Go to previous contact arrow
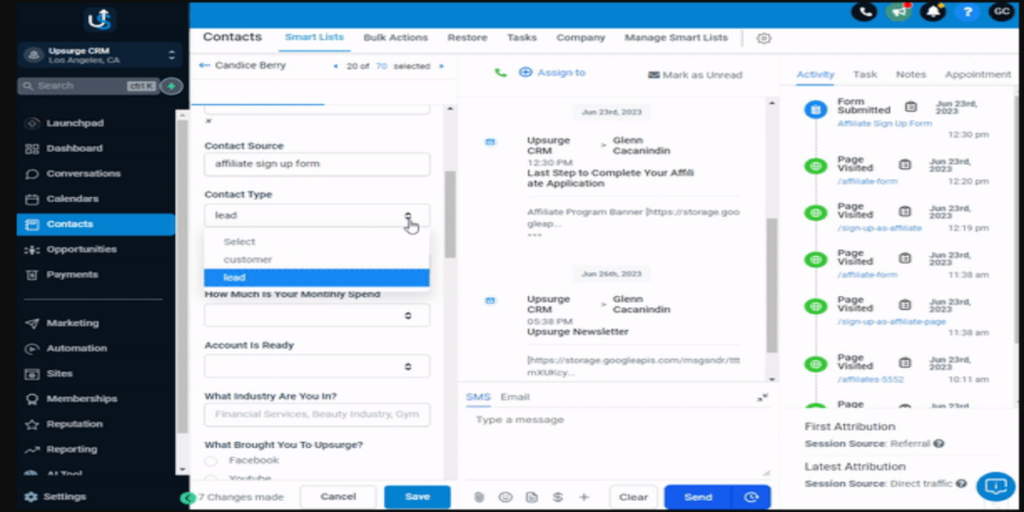The image size is (1024, 512). pos(336,66)
